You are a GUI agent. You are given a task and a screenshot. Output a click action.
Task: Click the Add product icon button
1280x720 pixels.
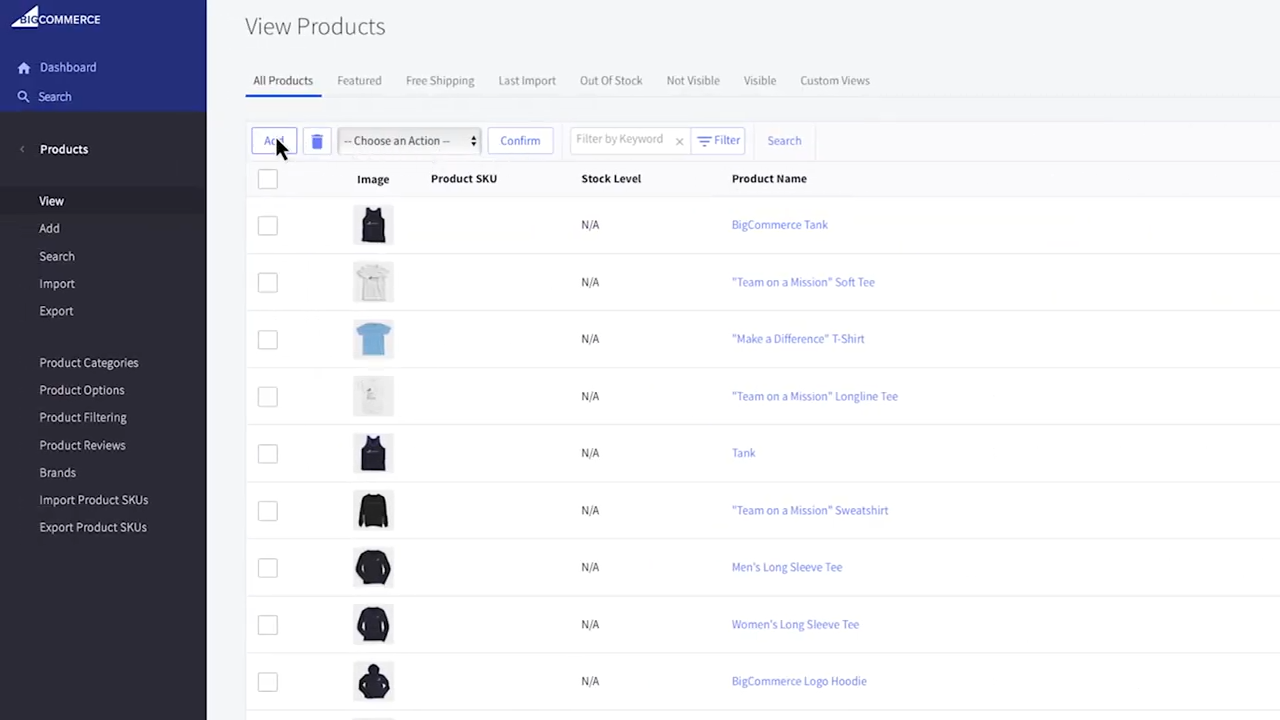274,140
